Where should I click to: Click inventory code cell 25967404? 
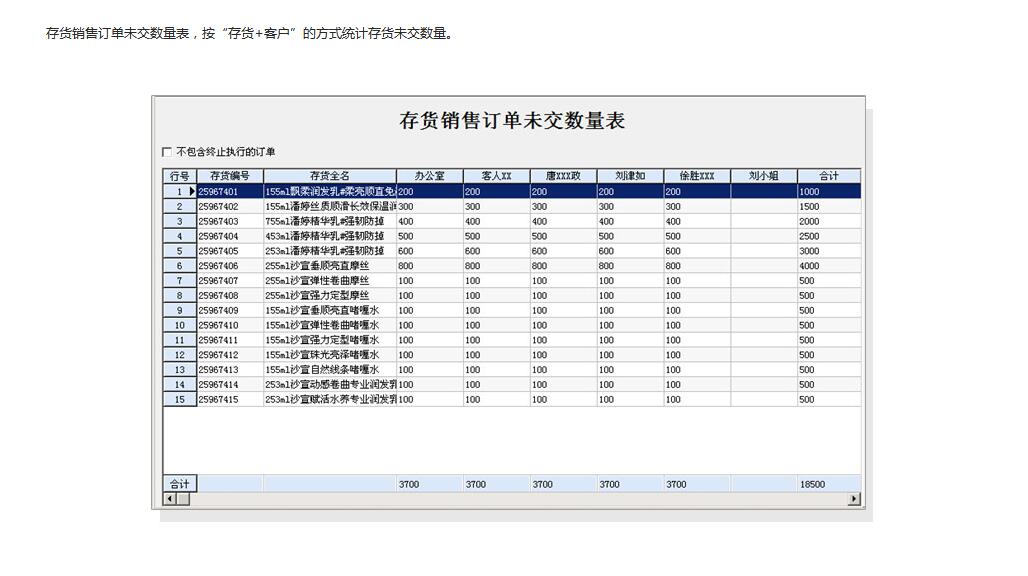[x=230, y=236]
